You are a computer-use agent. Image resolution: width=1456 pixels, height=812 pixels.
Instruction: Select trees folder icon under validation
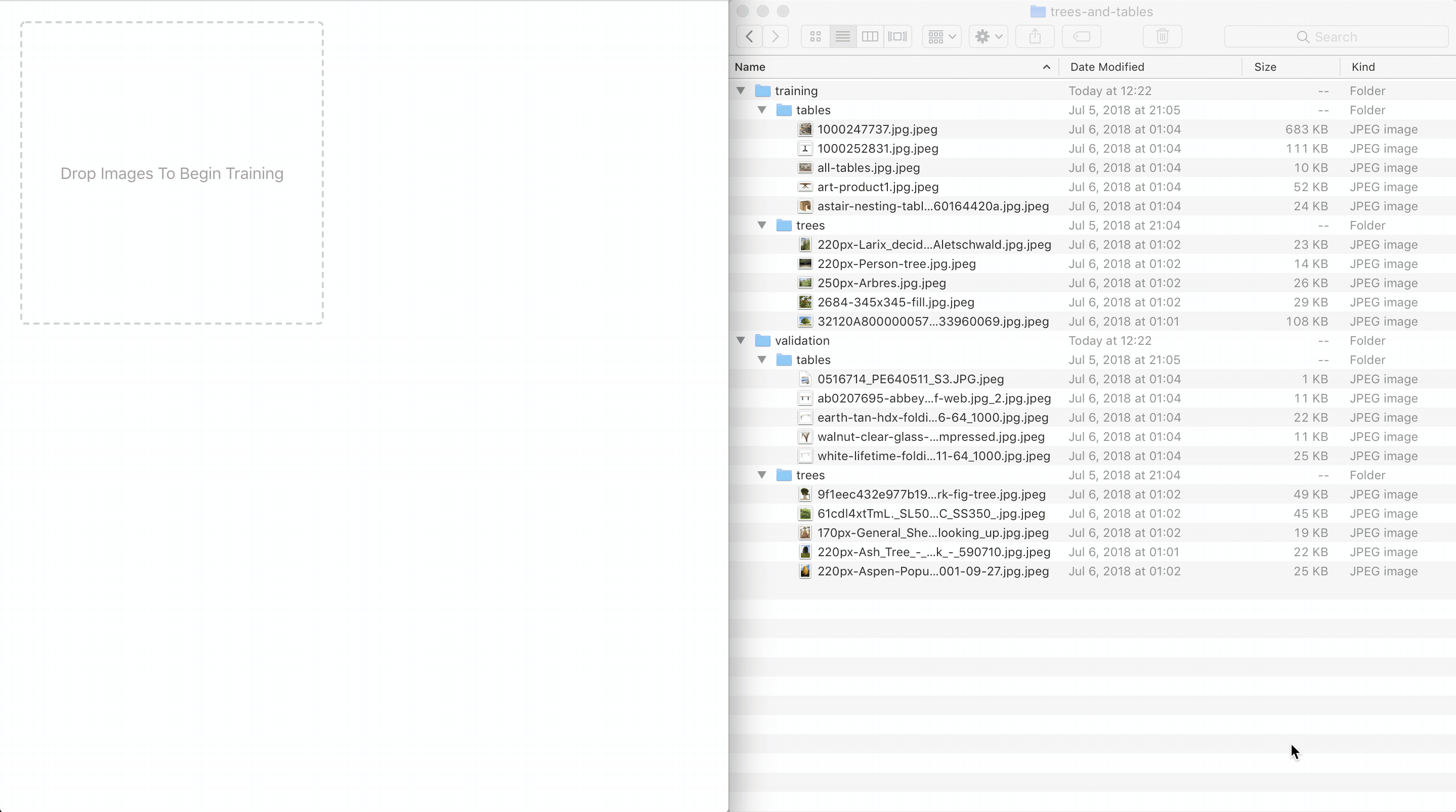pyautogui.click(x=783, y=475)
